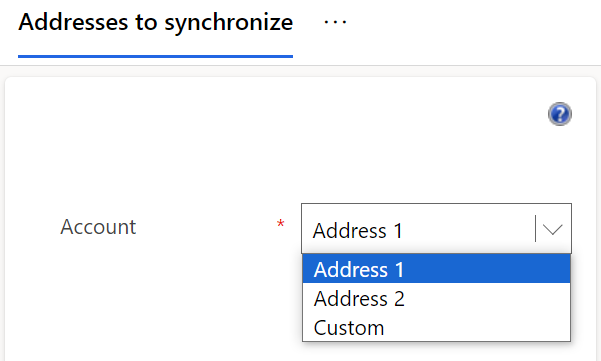The height and width of the screenshot is (361, 601).
Task: Click the three-dot more tabs ellipsis
Action: point(335,22)
